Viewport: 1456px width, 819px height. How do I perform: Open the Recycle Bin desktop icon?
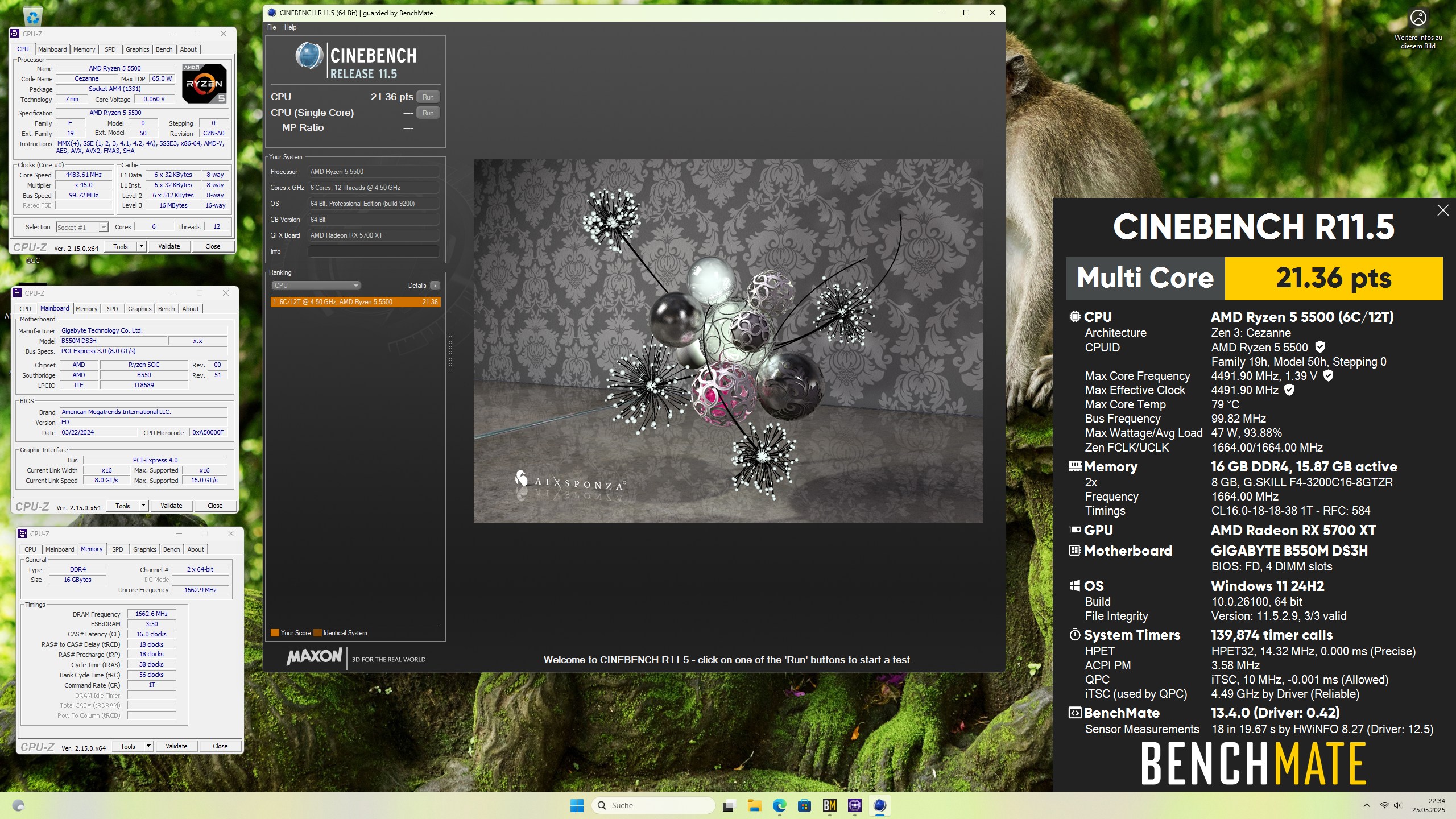(x=33, y=16)
